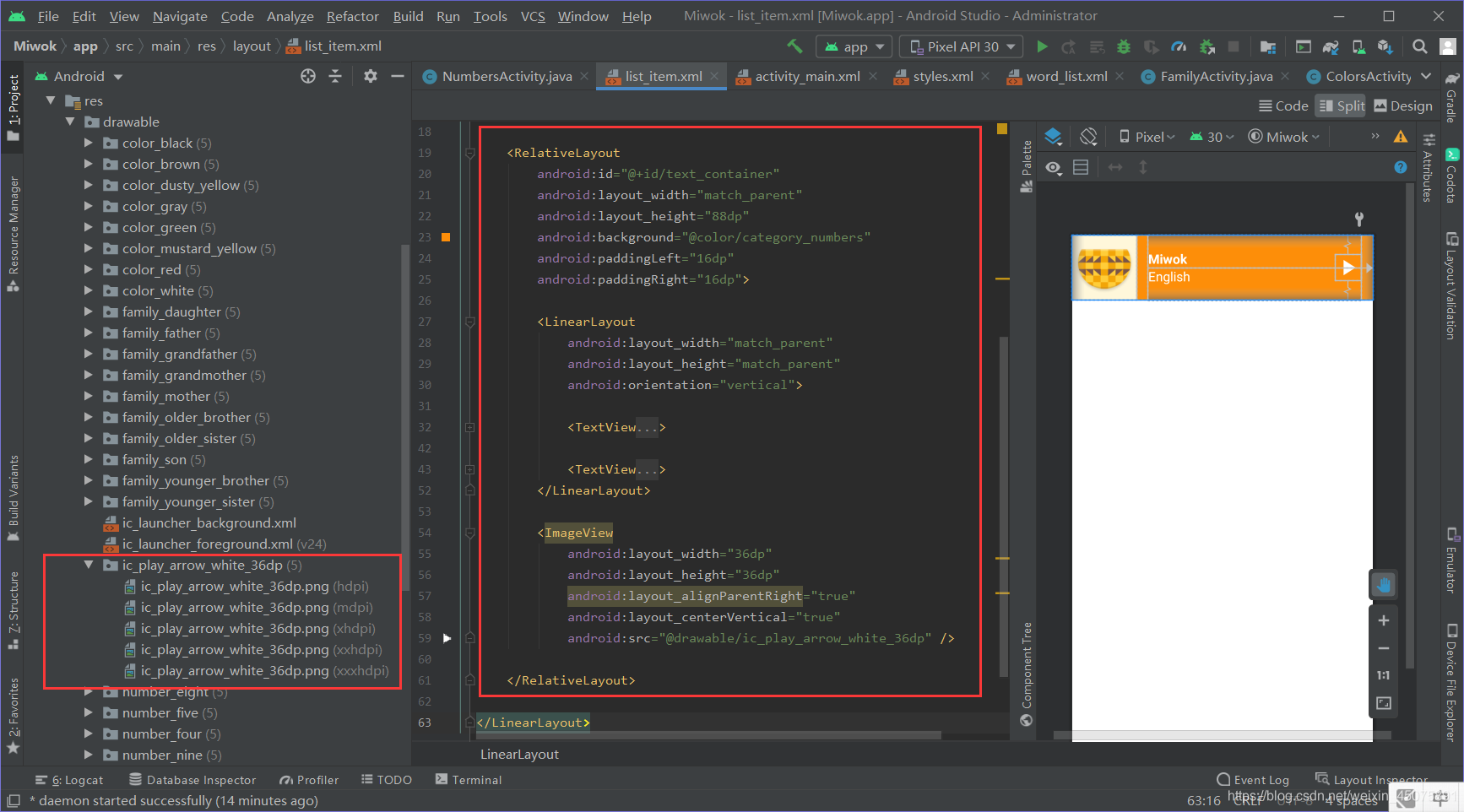Click the Debug app bug icon
Screen dimensions: 1464x812
(x=1124, y=46)
